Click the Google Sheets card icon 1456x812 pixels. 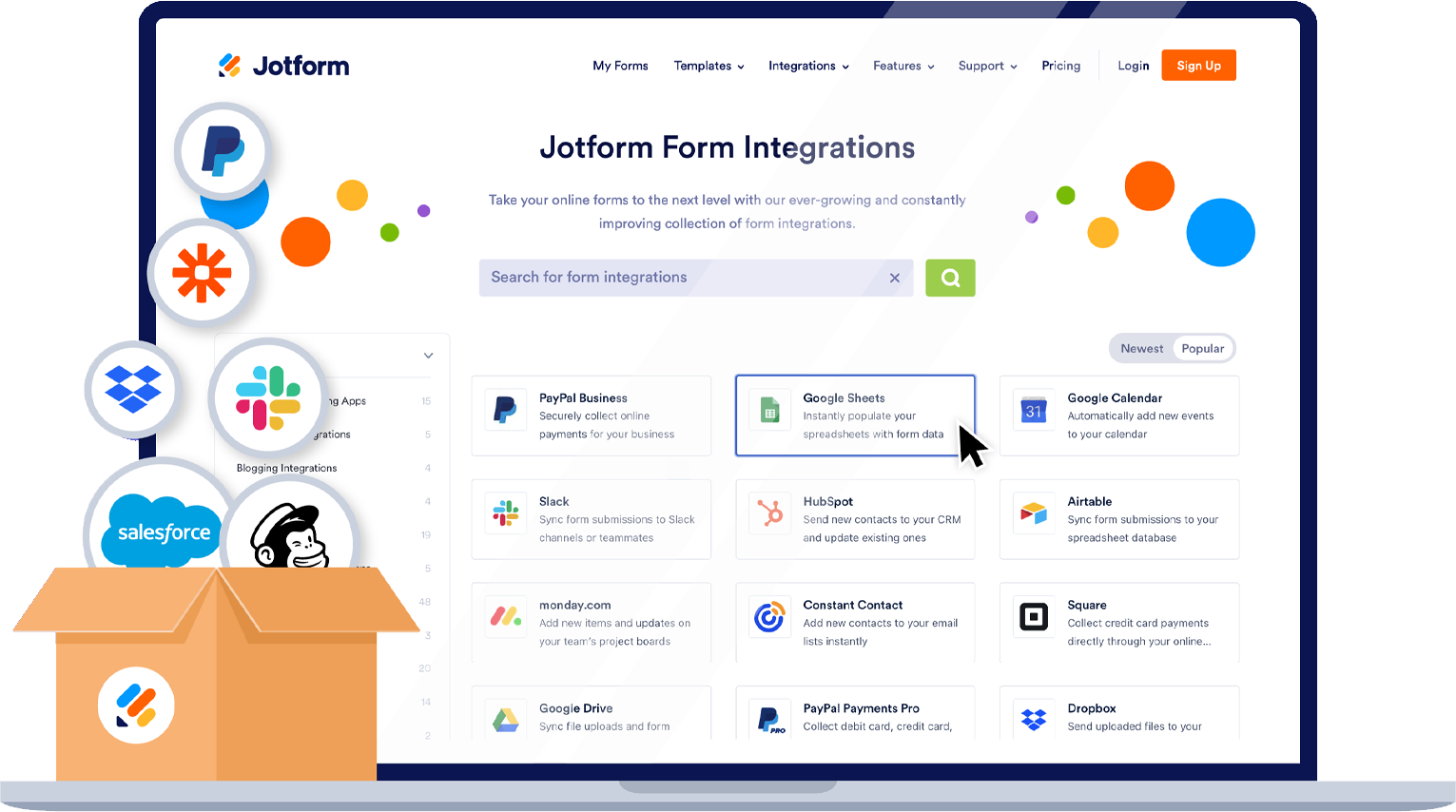[x=769, y=410]
